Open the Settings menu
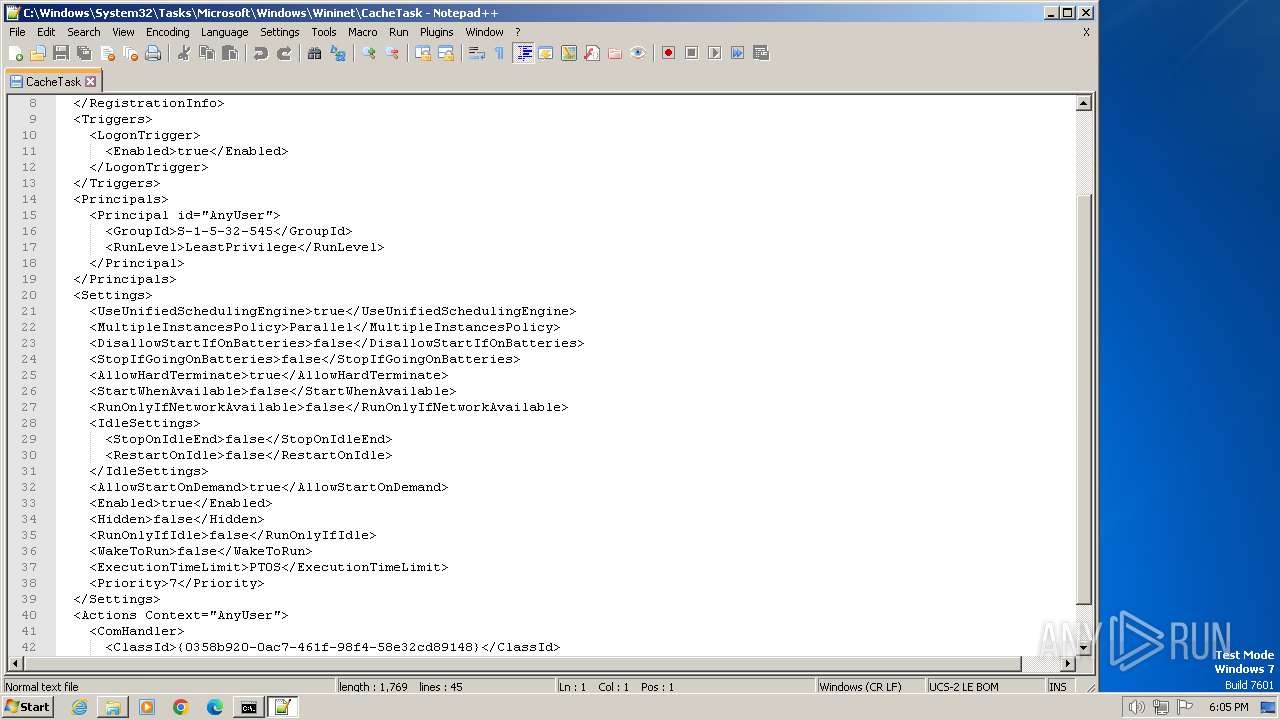This screenshot has width=1280, height=720. pyautogui.click(x=280, y=32)
